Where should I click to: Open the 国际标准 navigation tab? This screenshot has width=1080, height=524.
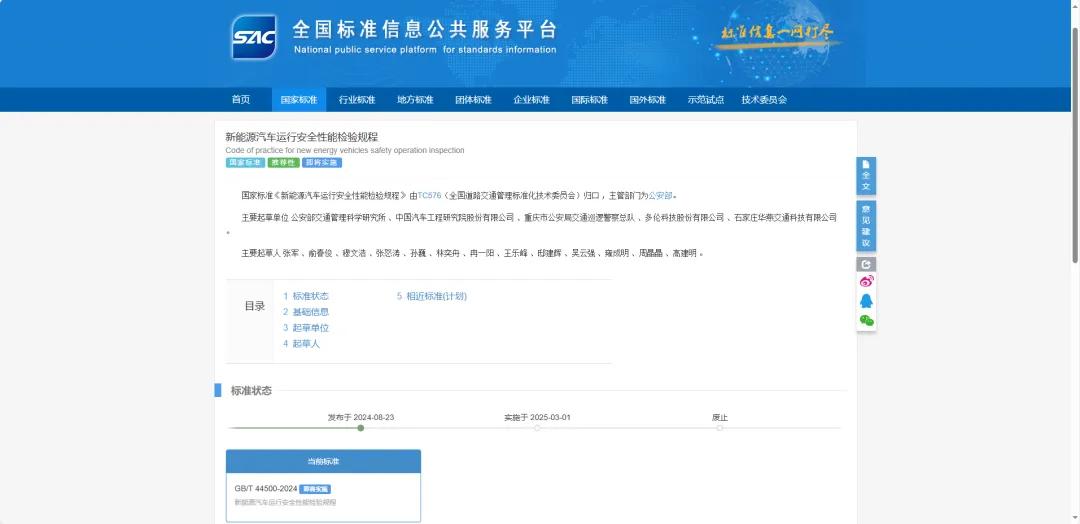point(590,99)
